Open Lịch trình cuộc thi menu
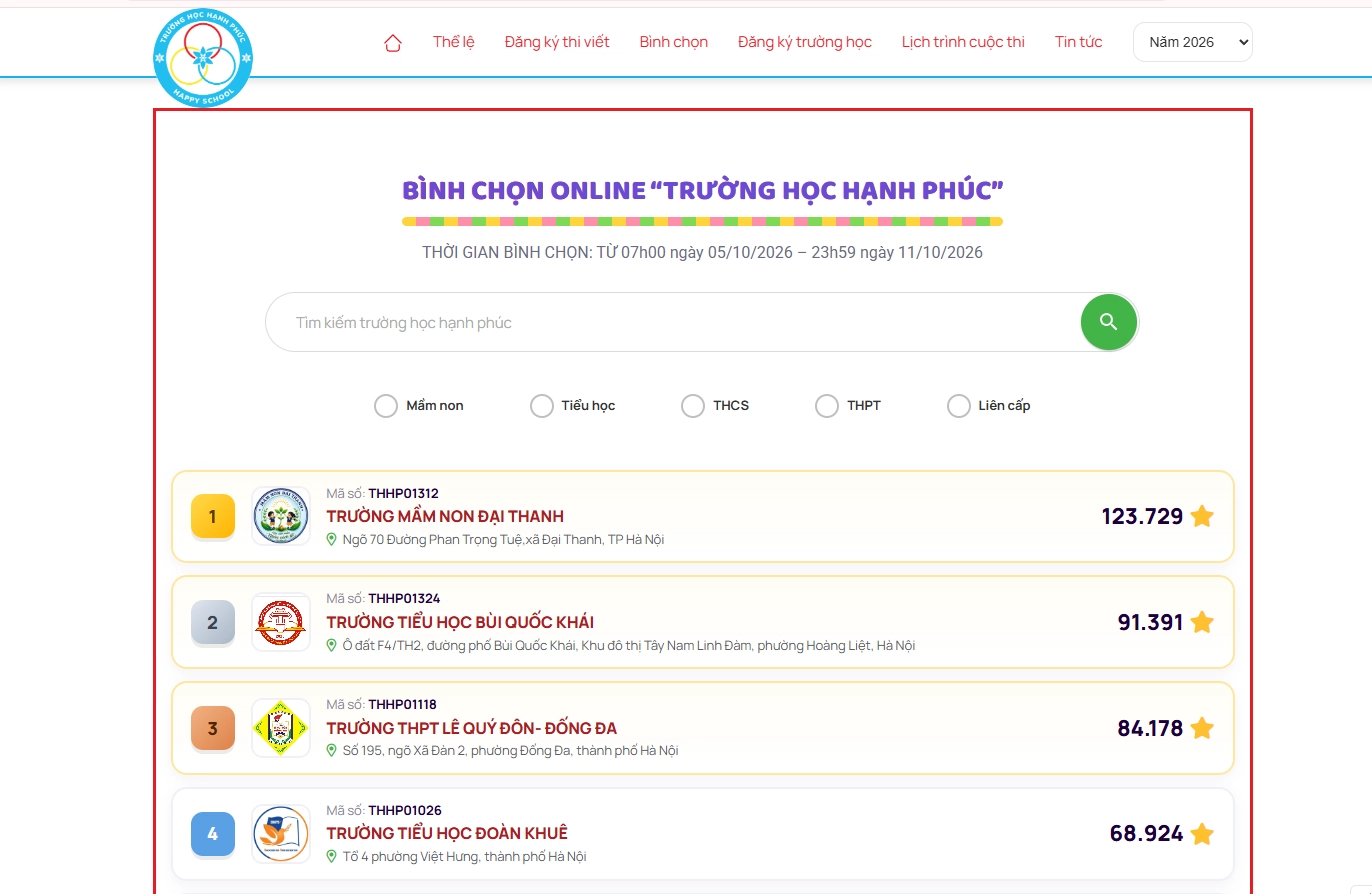Image resolution: width=1372 pixels, height=894 pixels. coord(963,42)
